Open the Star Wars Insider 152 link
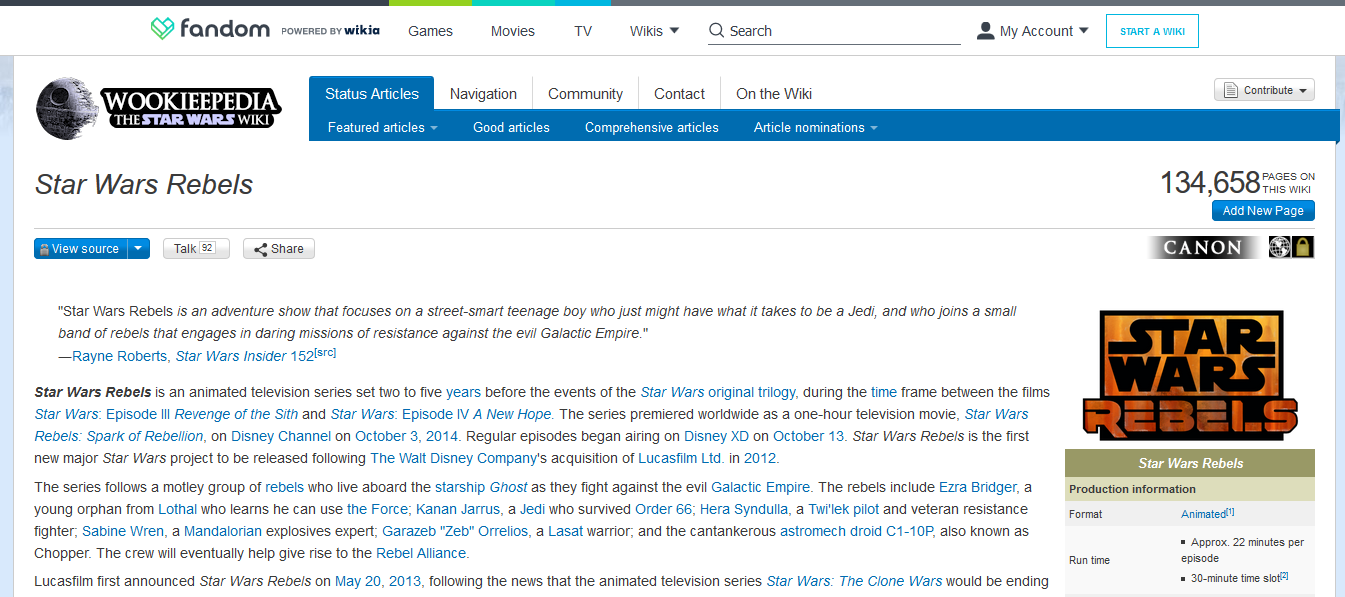 245,356
